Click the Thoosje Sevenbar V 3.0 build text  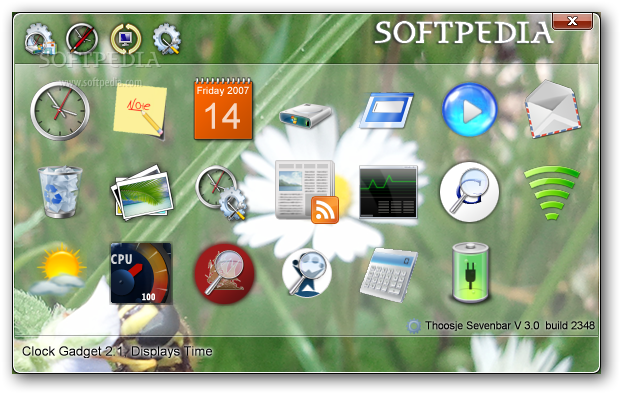510,325
